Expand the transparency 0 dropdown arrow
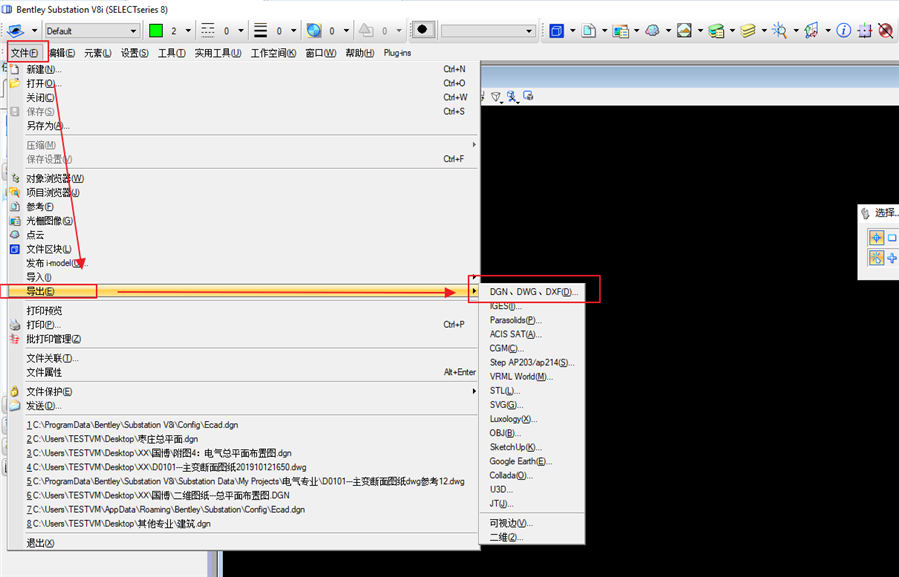This screenshot has height=577, width=899. pos(346,30)
